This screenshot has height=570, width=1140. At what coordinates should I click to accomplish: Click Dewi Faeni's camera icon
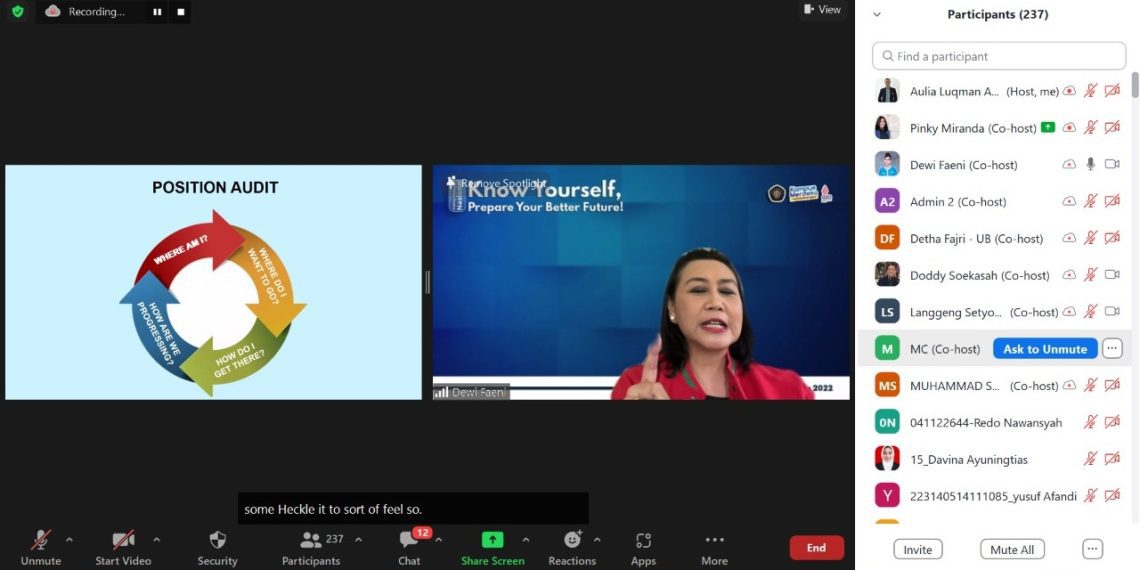[x=1112, y=164]
